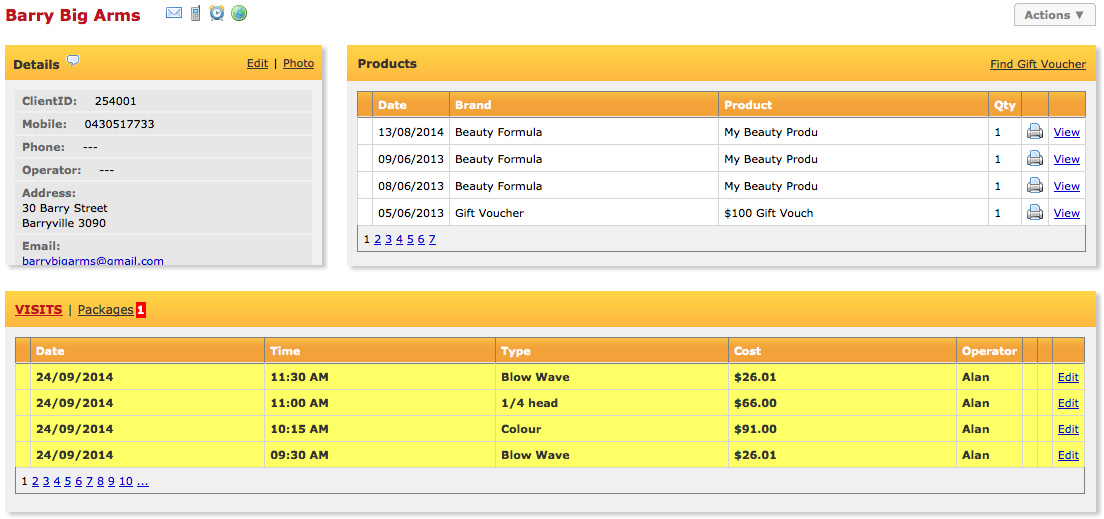This screenshot has width=1104, height=519.
Task: Go to Visits page 7
Action: point(89,482)
